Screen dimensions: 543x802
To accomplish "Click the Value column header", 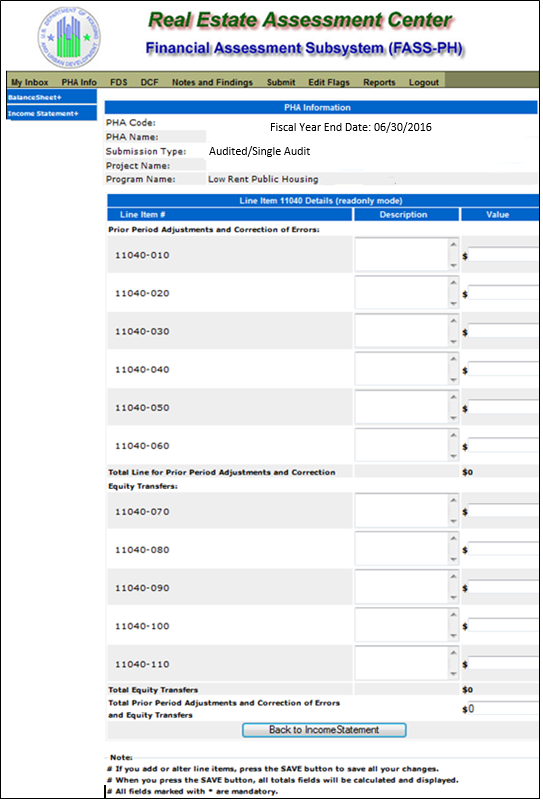I will pos(500,215).
